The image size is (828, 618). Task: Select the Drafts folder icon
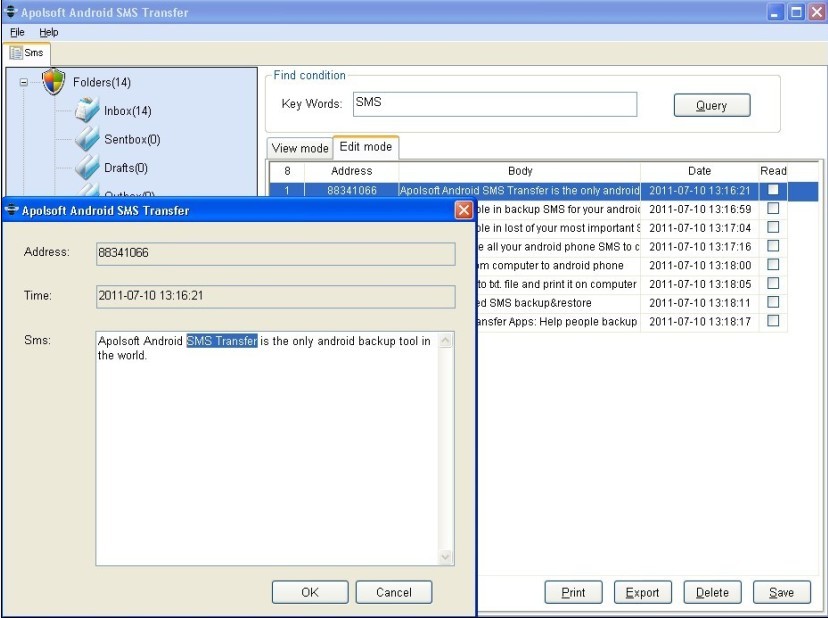[87, 168]
